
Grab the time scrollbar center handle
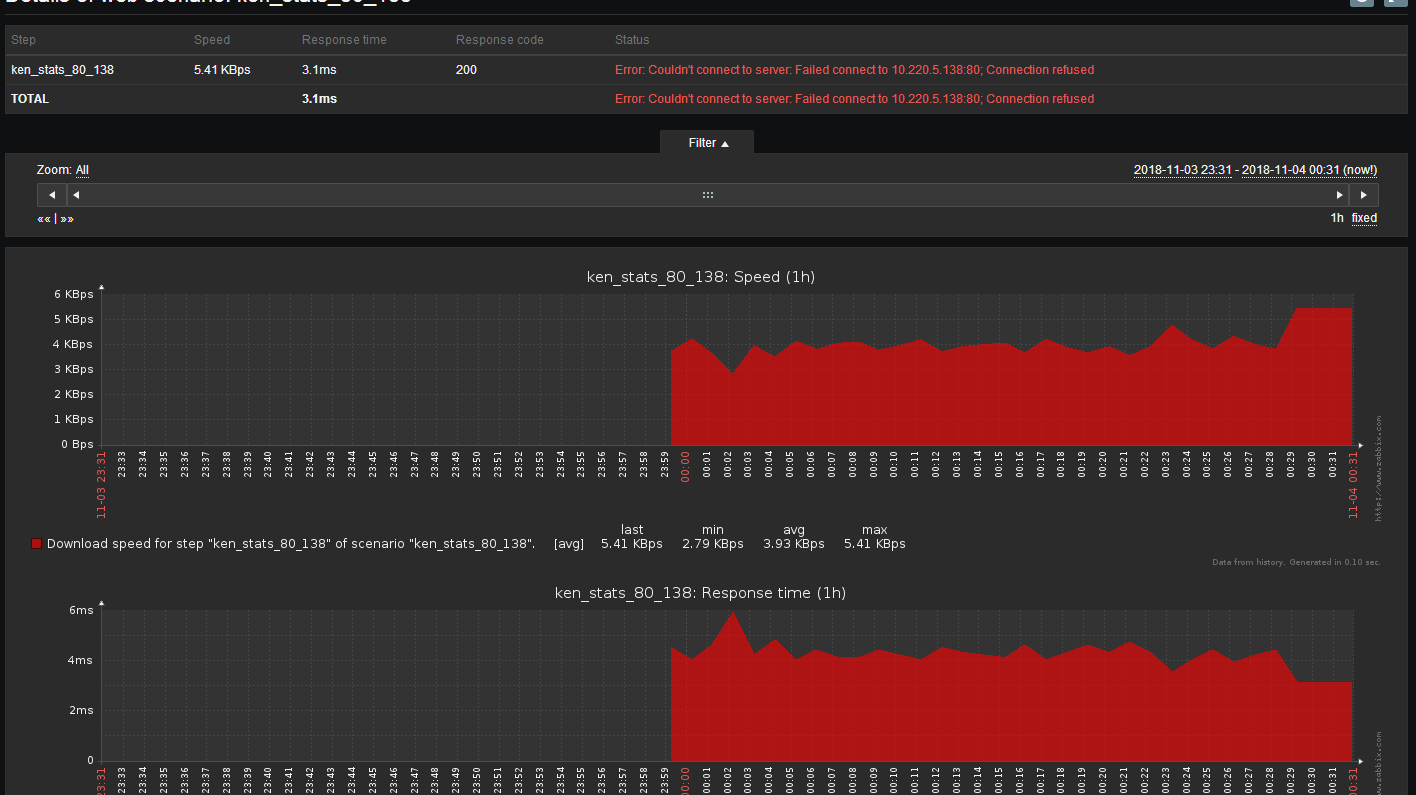[708, 195]
